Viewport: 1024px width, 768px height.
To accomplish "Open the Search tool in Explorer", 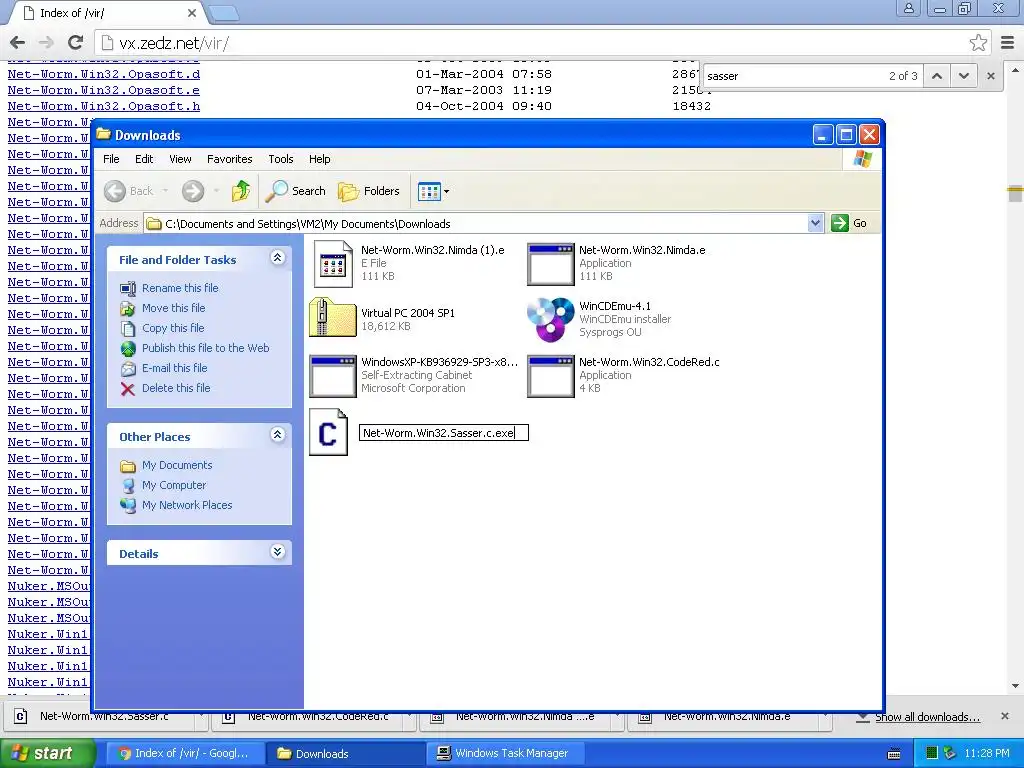I will click(x=296, y=191).
